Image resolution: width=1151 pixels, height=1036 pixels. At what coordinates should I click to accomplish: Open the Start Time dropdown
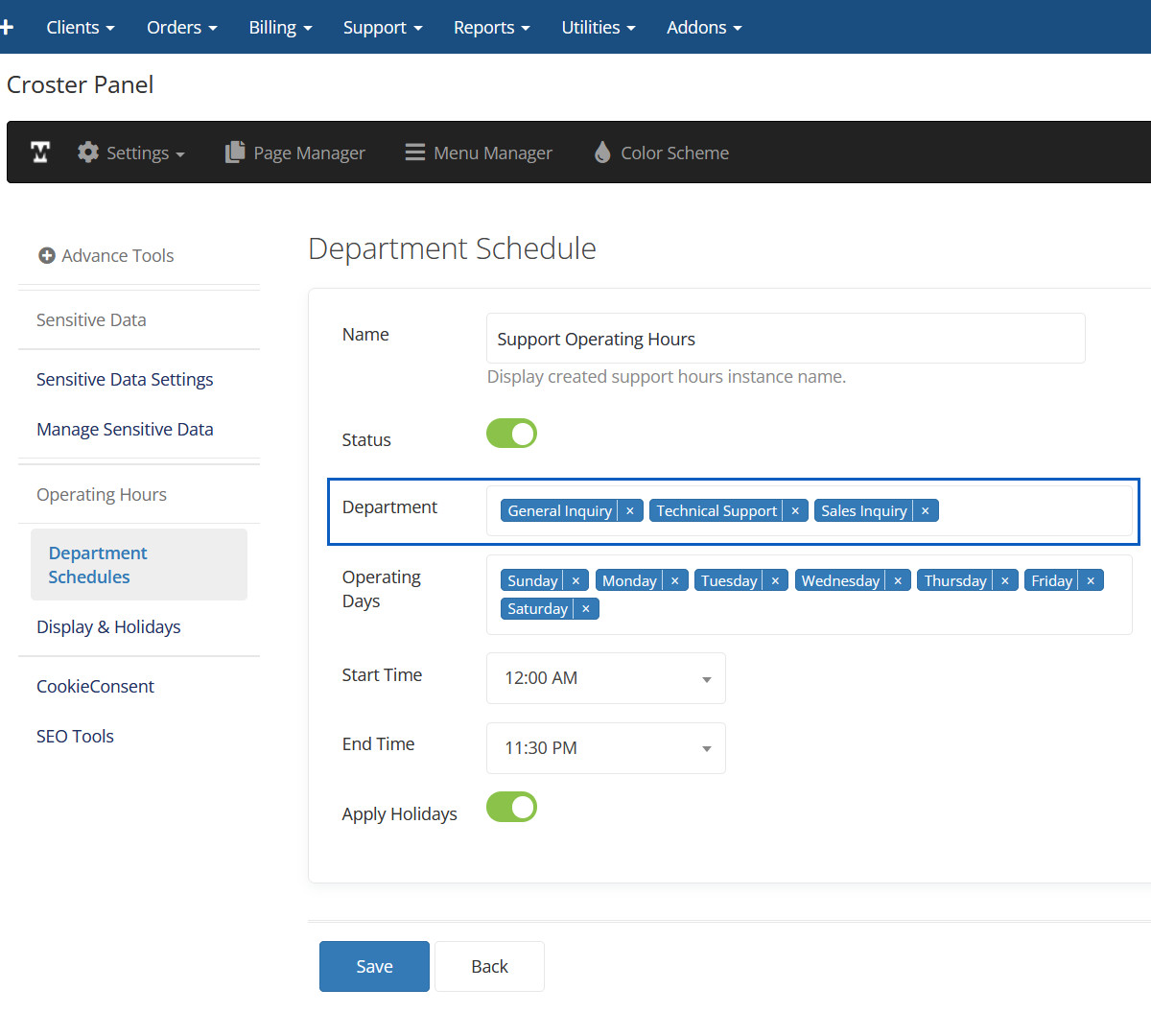(605, 678)
